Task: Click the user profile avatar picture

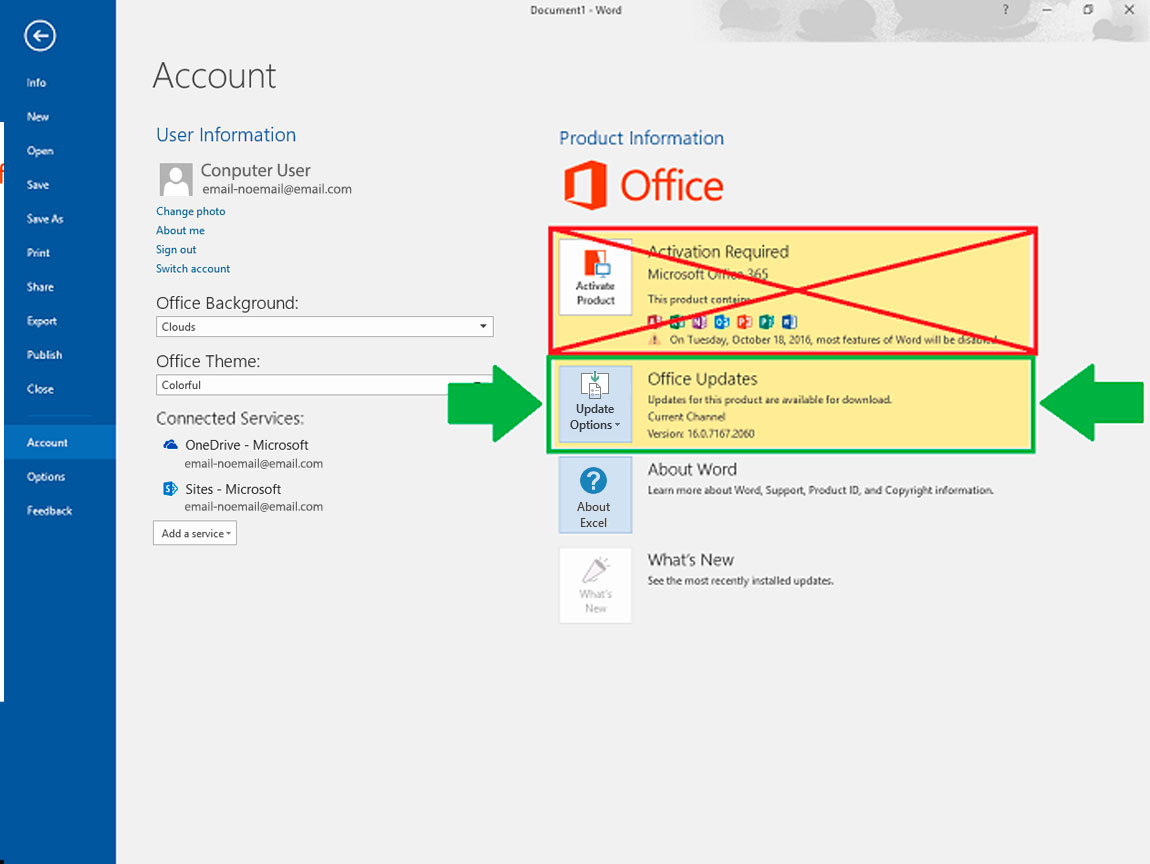Action: pos(176,180)
